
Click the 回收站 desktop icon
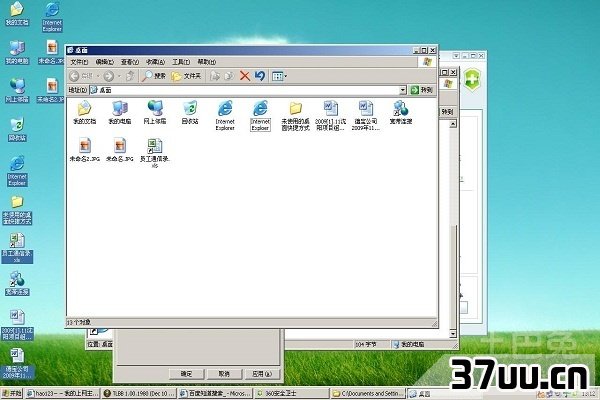(17, 129)
